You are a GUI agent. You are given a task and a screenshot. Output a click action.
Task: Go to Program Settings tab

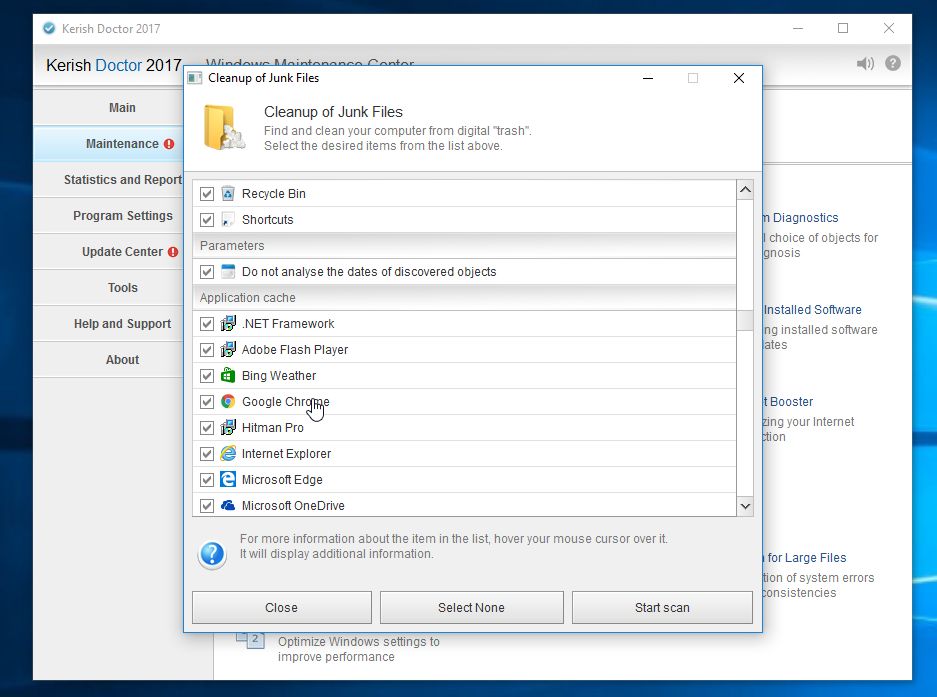(108, 215)
